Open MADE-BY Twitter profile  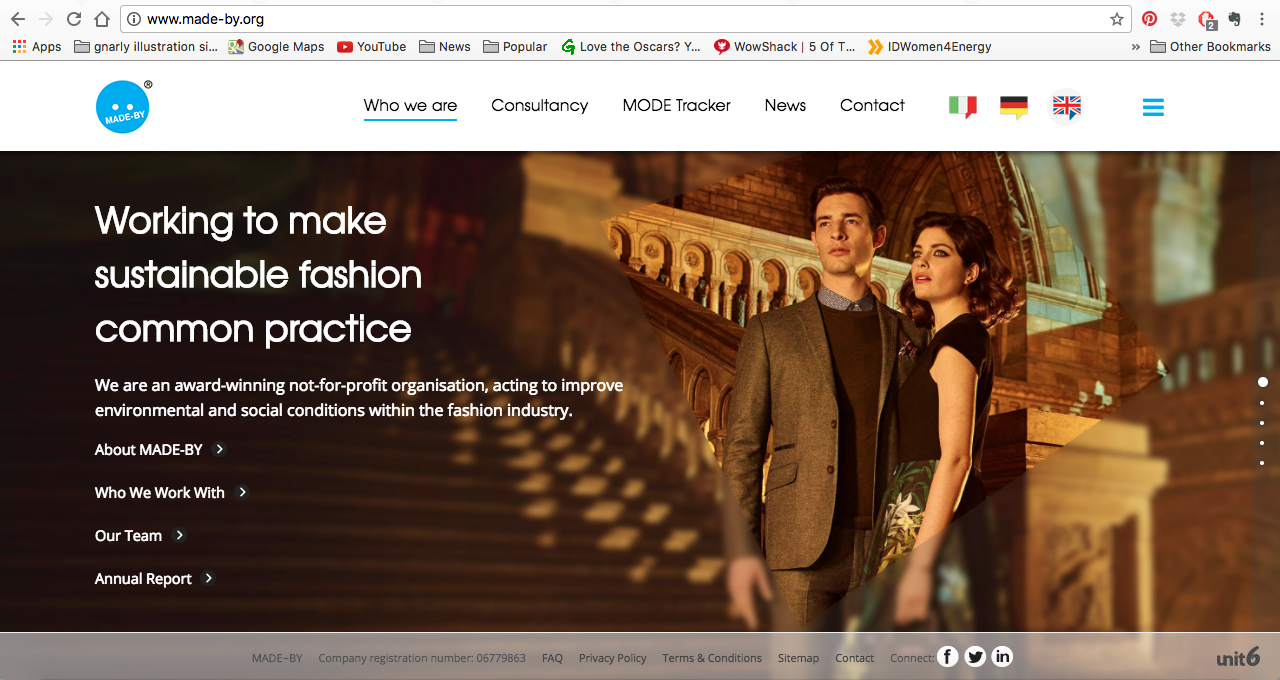pyautogui.click(x=975, y=657)
